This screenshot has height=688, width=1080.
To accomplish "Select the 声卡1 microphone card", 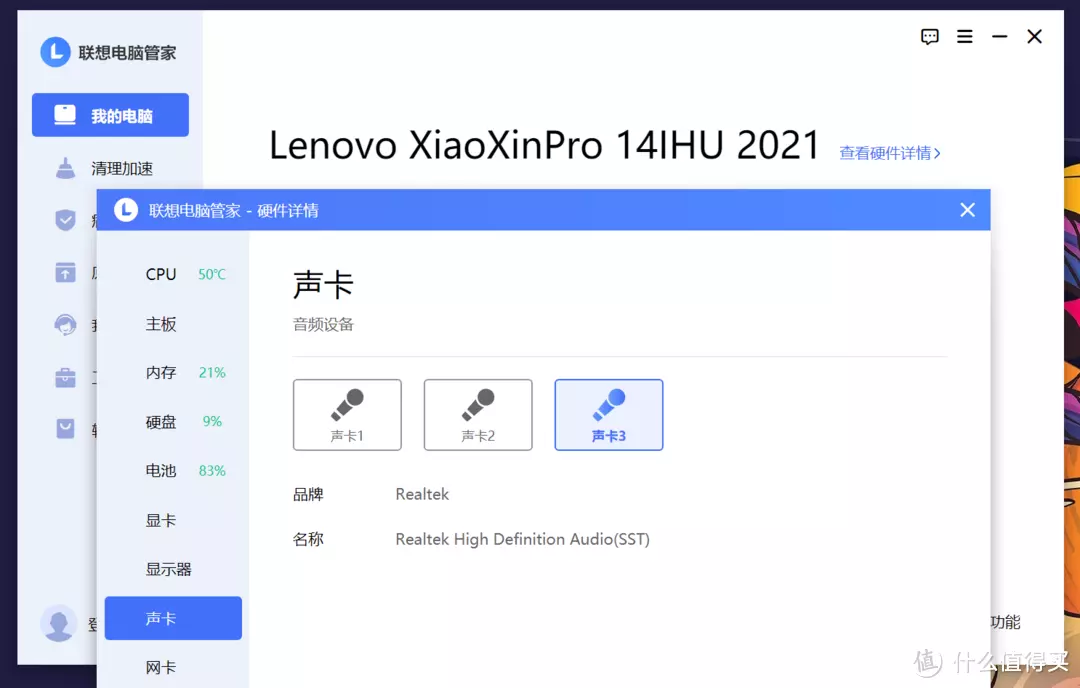I will (x=347, y=415).
